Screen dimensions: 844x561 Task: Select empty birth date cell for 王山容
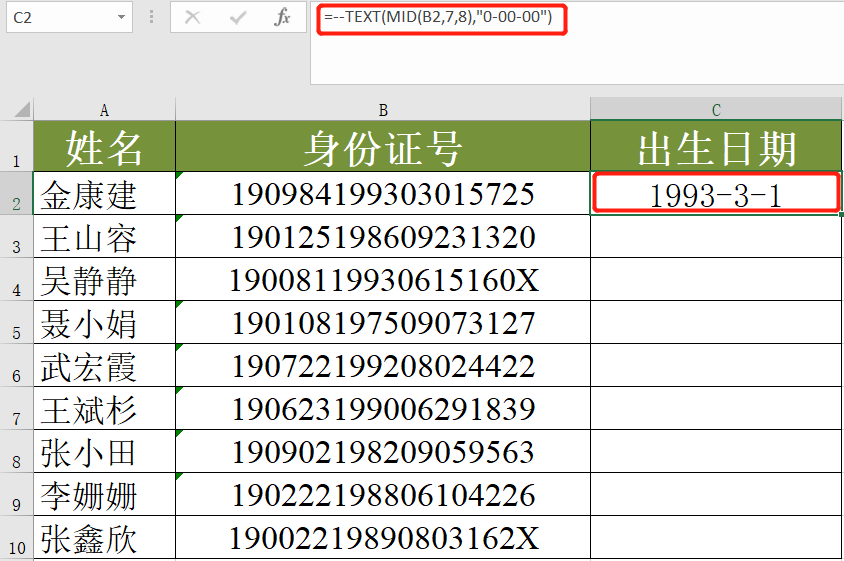[716, 236]
